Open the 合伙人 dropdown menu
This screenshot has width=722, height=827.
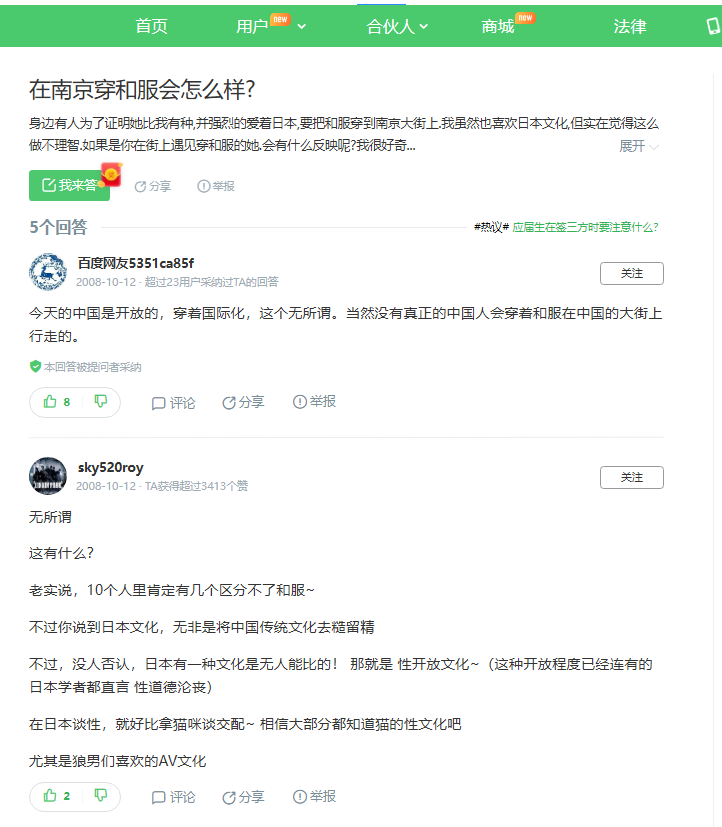[x=397, y=26]
